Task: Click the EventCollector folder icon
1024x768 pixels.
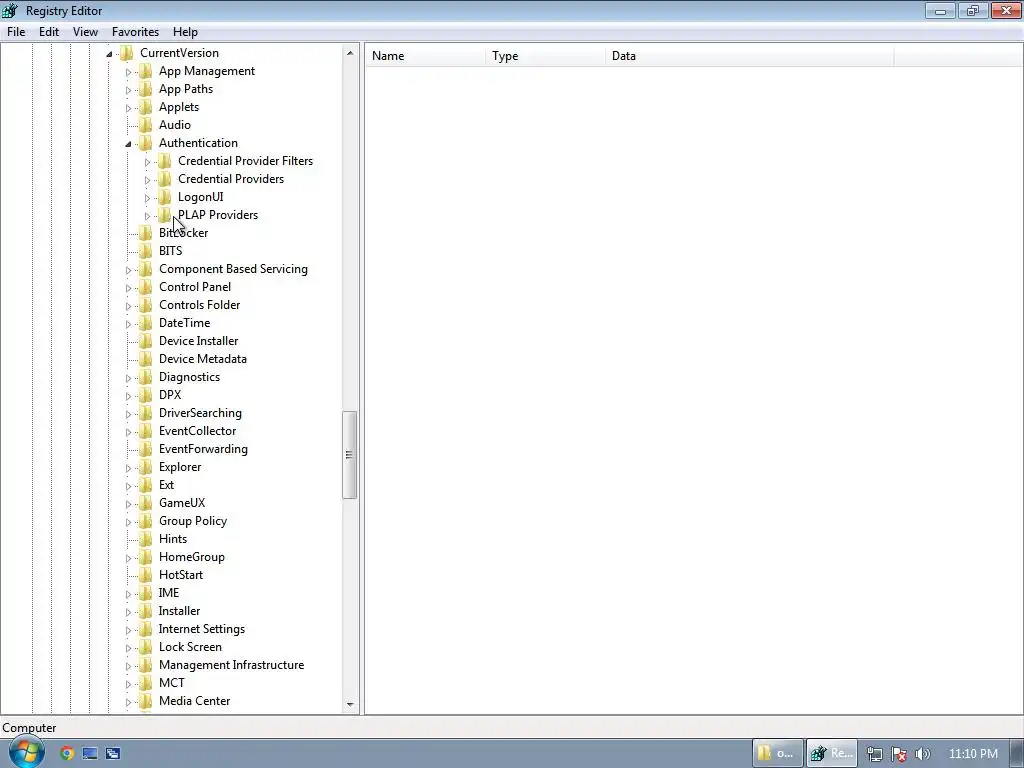Action: tap(146, 431)
